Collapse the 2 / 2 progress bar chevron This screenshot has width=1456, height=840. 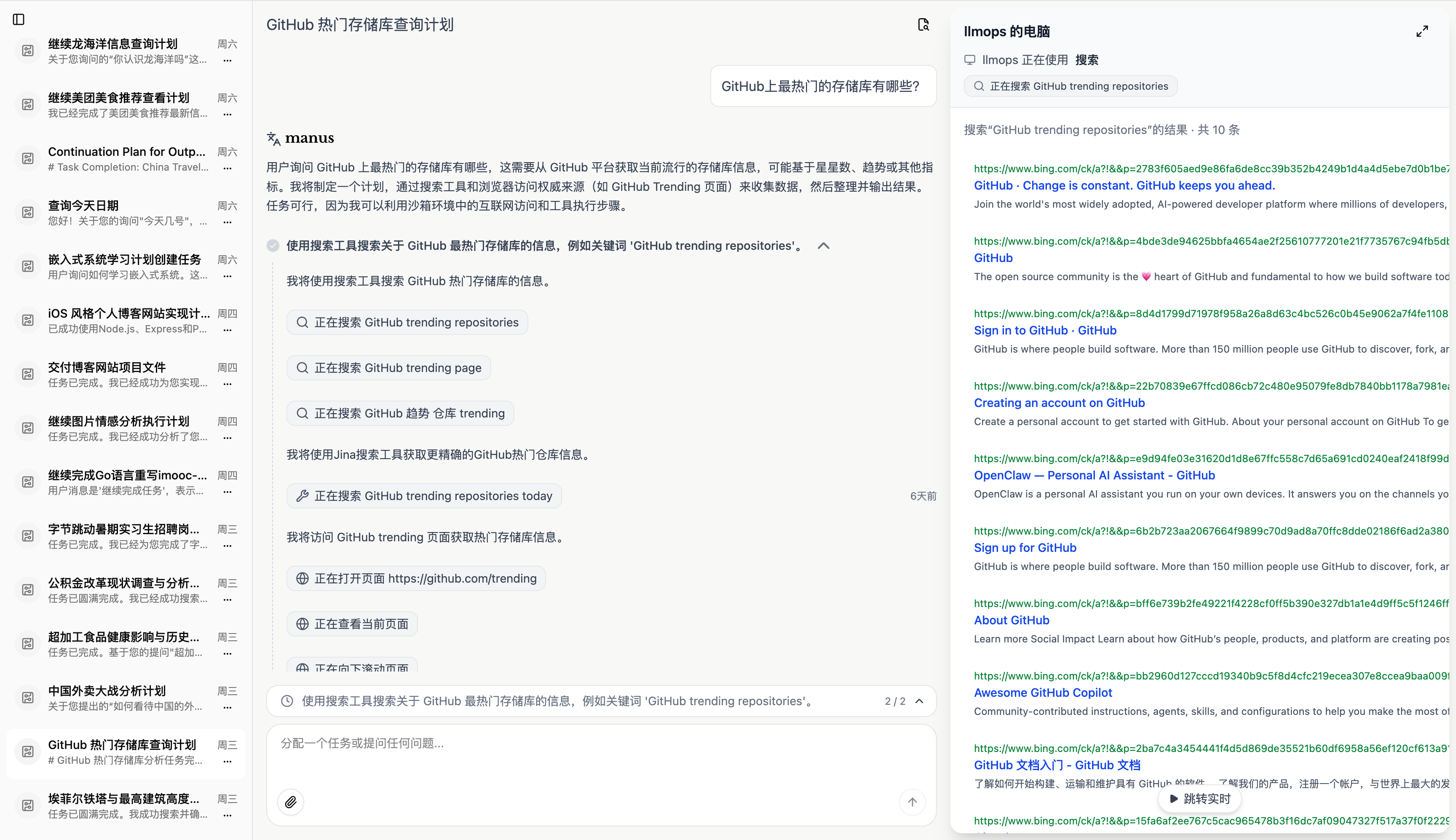point(920,701)
